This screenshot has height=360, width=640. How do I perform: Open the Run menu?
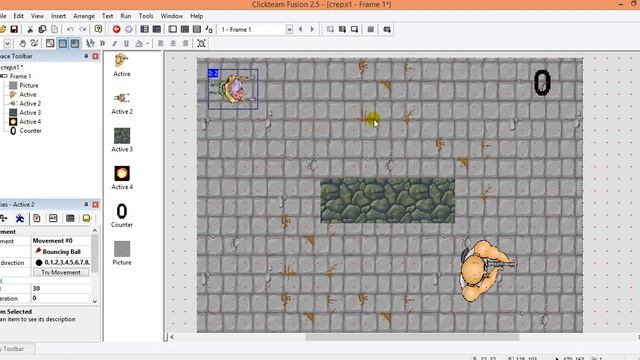click(x=126, y=16)
